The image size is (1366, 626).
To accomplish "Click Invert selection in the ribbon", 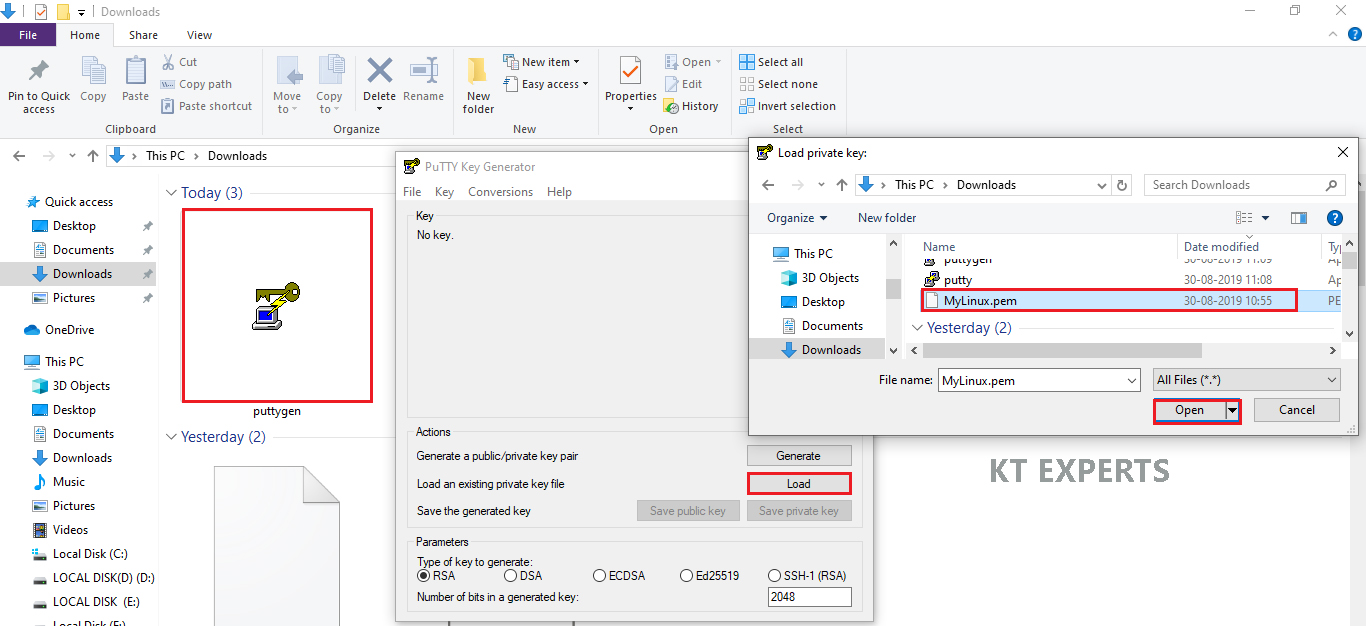I will (787, 106).
